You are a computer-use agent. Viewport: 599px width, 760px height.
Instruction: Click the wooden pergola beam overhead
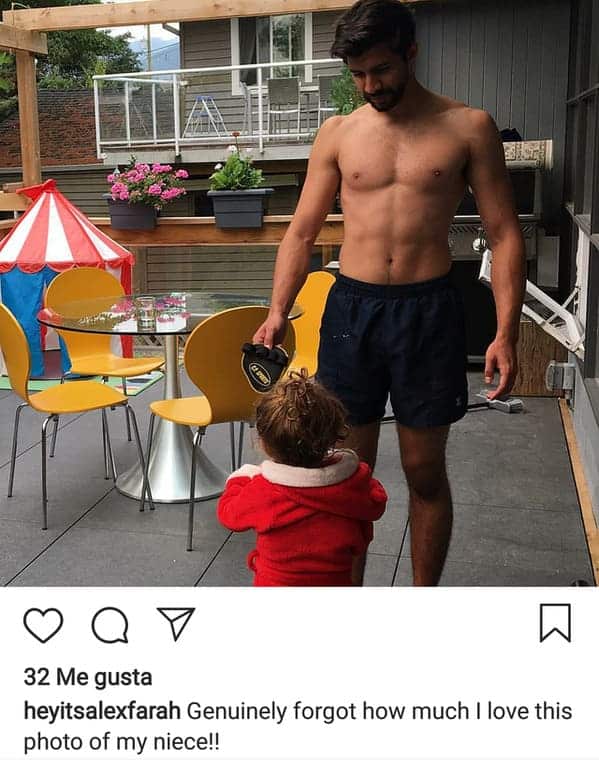coord(179,14)
